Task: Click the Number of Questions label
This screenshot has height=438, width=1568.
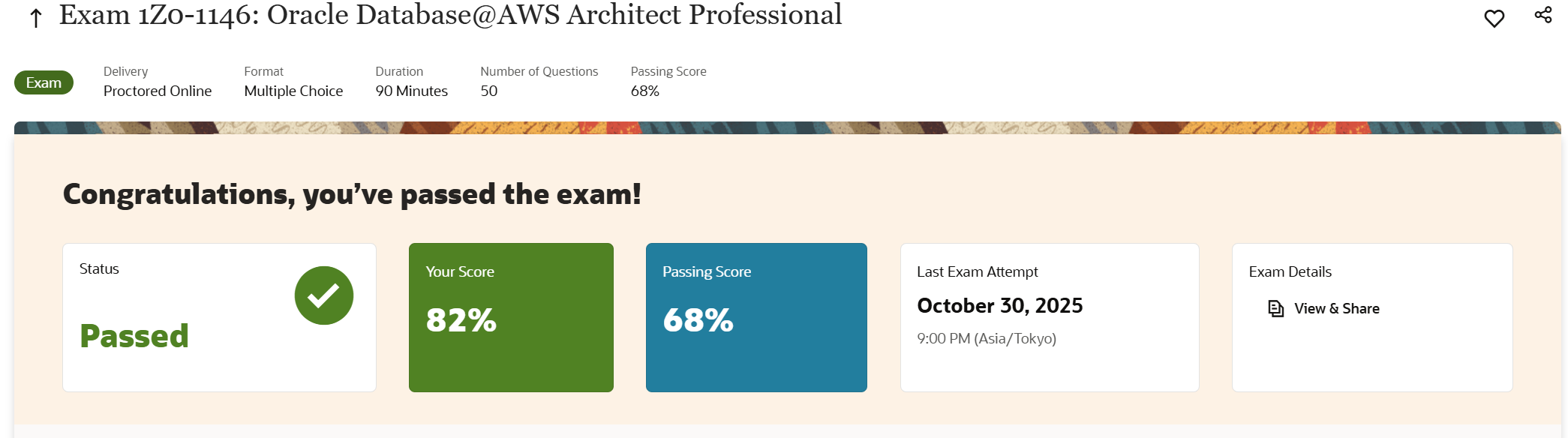Action: (x=539, y=71)
